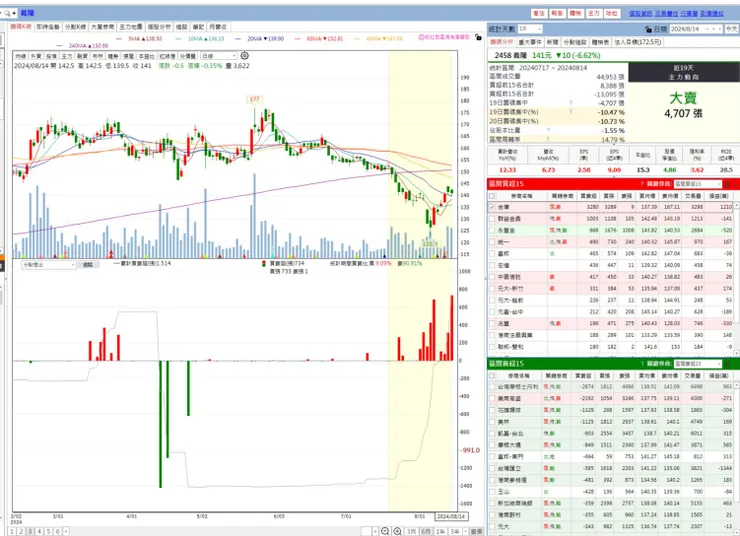Open the date picker dropdown 2024/8/14
The width and height of the screenshot is (740, 536).
click(696, 29)
